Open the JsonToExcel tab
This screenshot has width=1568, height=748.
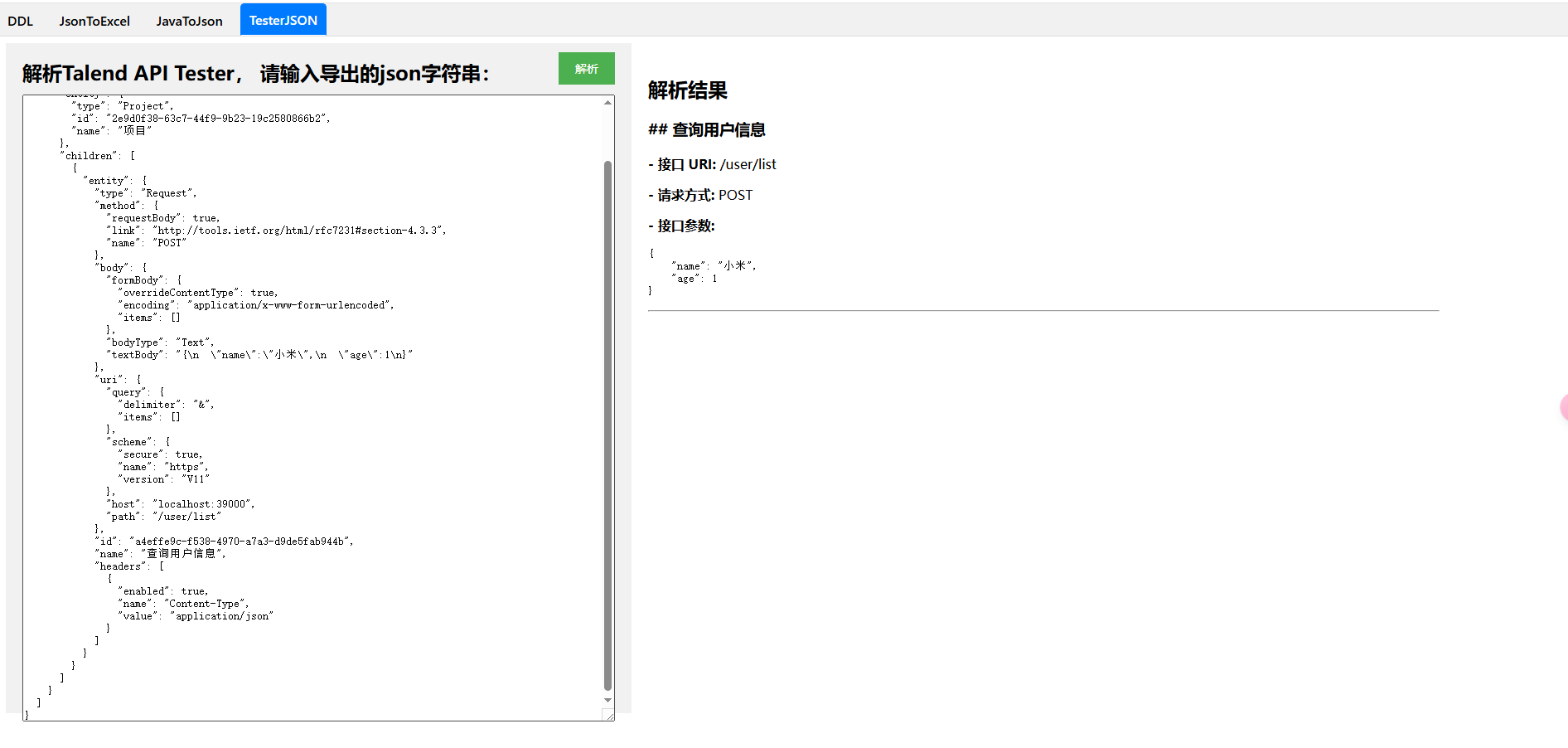[x=94, y=21]
